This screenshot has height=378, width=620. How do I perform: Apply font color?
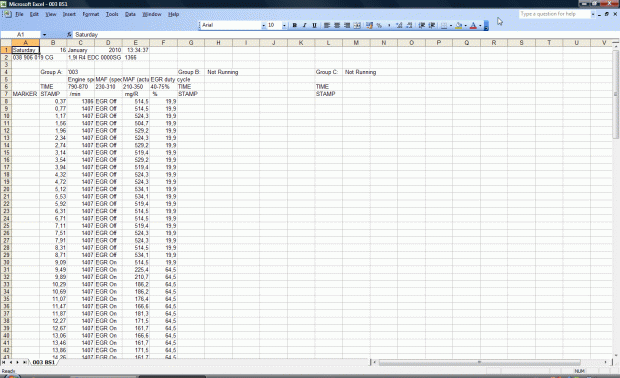pyautogui.click(x=473, y=25)
